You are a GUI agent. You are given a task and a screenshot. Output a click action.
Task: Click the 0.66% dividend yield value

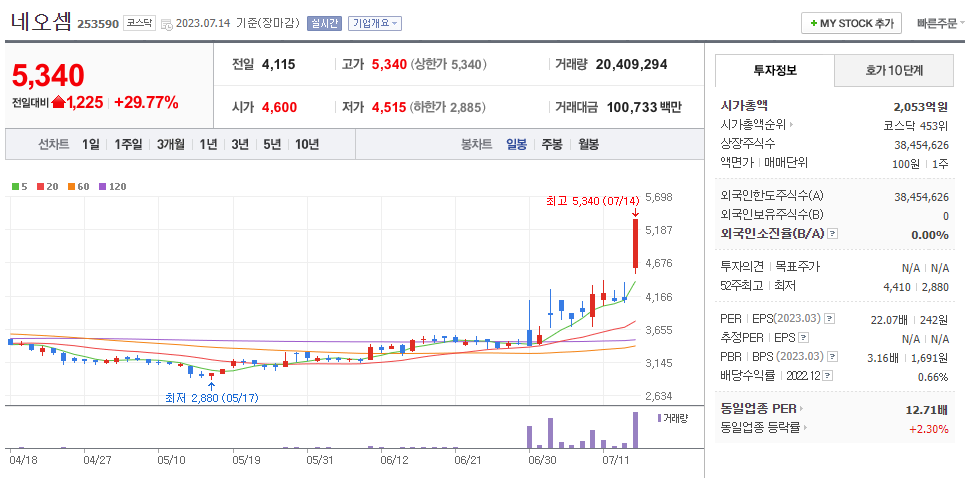933,376
